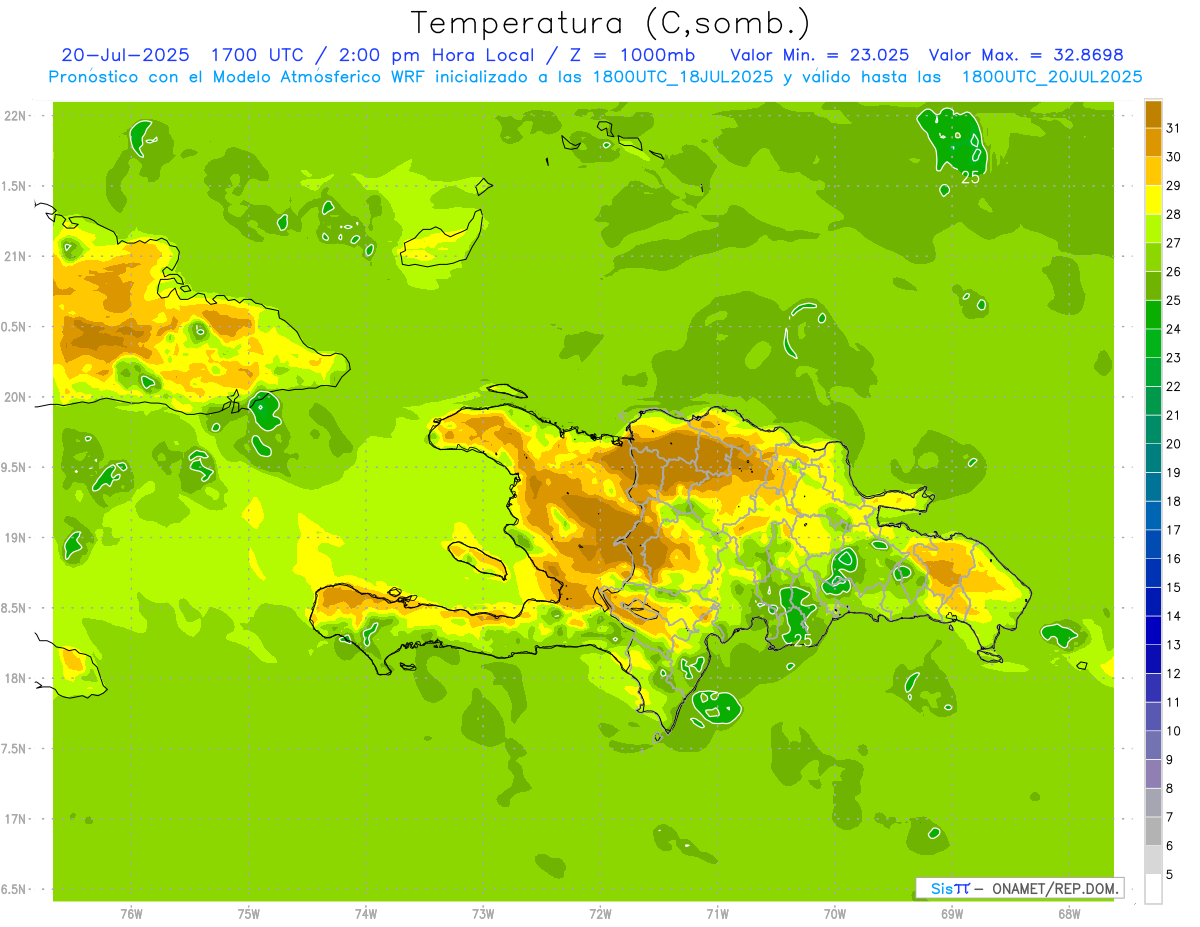Click the '75W' longitude axis label

pos(249,913)
